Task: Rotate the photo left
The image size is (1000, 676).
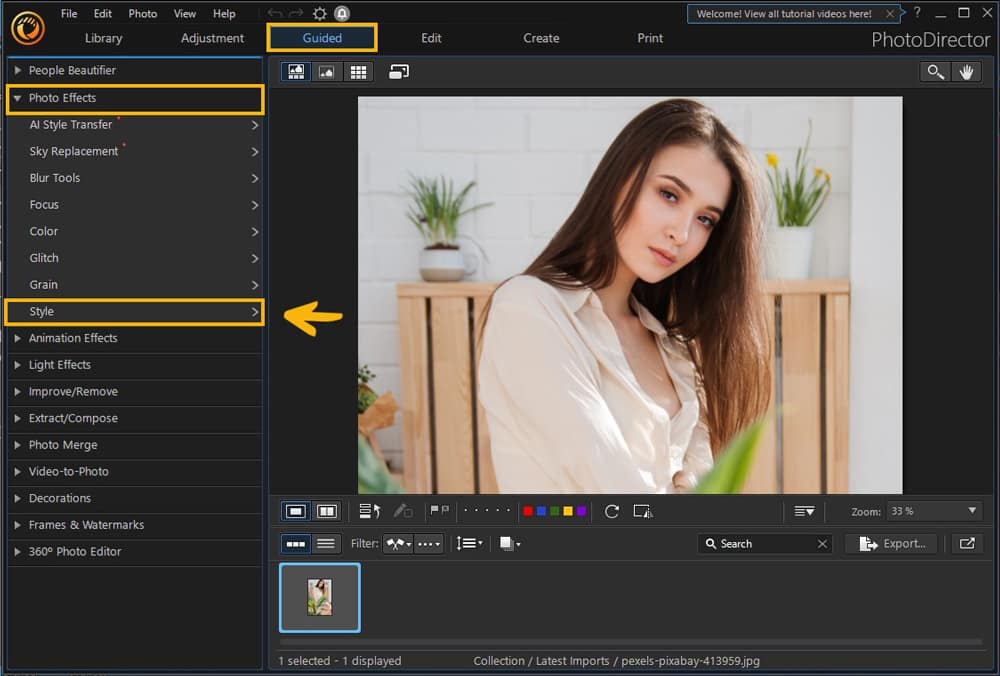Action: tap(613, 511)
